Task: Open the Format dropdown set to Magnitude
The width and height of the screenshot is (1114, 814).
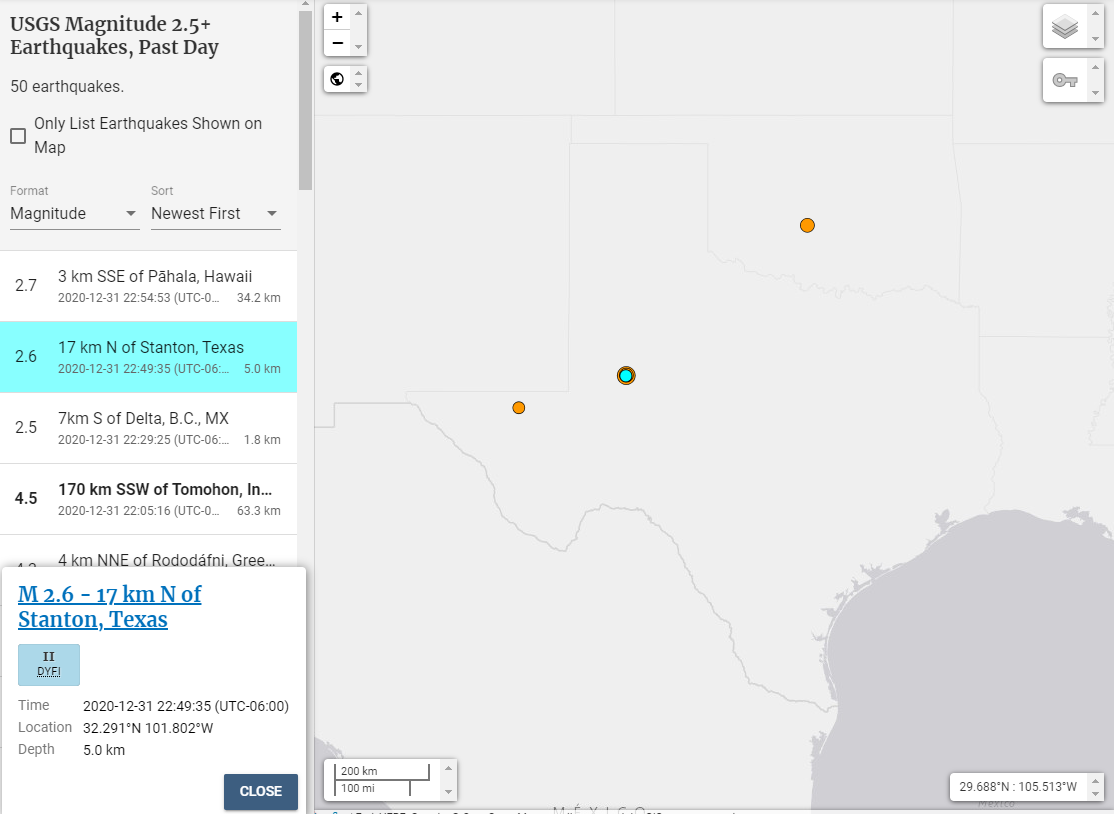Action: point(74,214)
